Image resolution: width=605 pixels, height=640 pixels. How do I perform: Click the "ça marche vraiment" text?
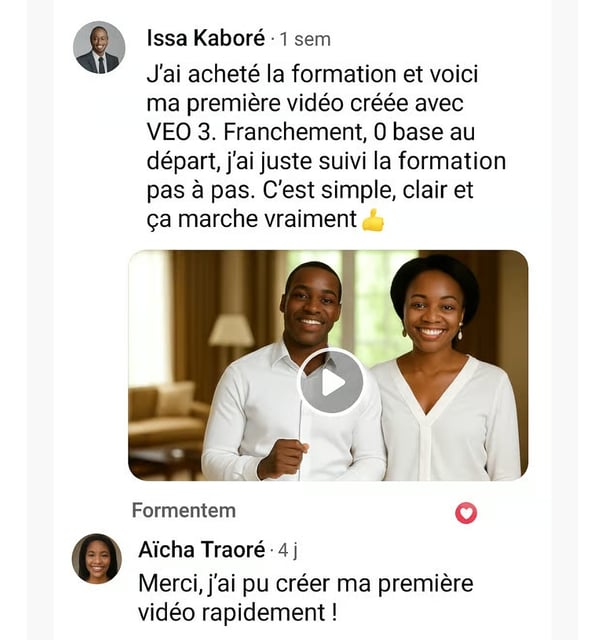pos(251,219)
